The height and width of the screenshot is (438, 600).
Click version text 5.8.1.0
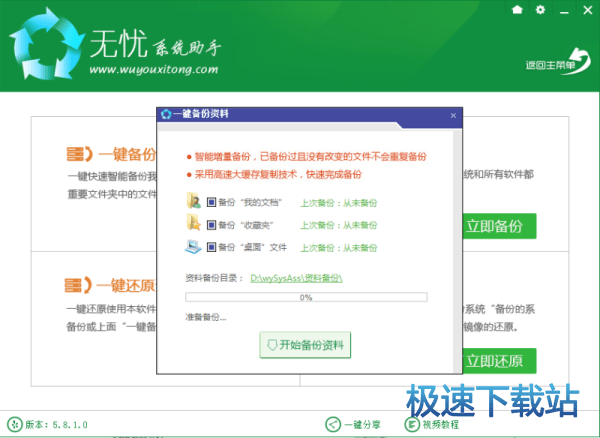[x=70, y=425]
